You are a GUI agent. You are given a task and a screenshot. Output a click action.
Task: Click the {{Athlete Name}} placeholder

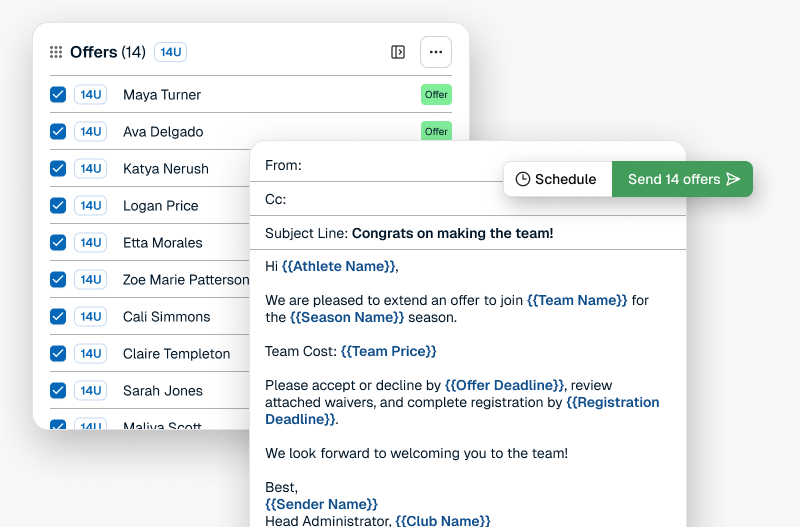click(x=338, y=266)
